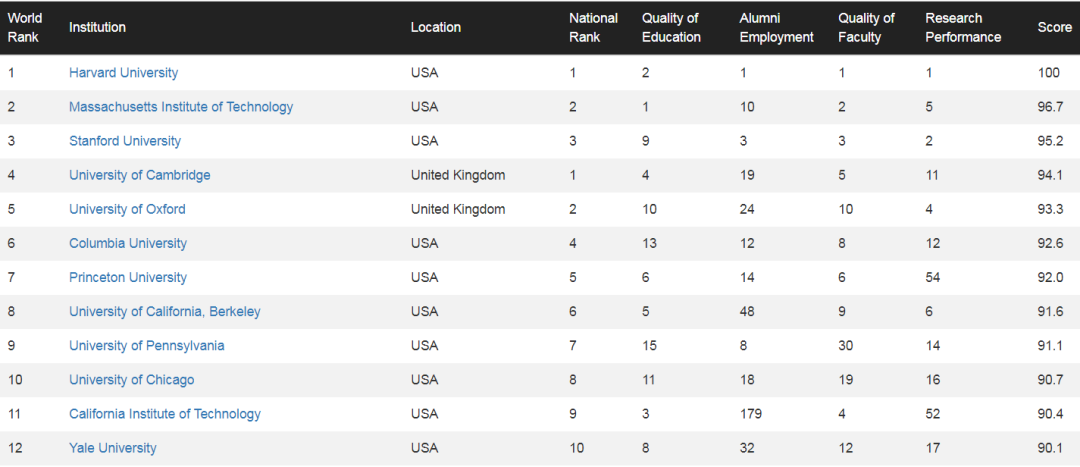Open the University of Chicago link
This screenshot has width=1080, height=467.
(132, 380)
